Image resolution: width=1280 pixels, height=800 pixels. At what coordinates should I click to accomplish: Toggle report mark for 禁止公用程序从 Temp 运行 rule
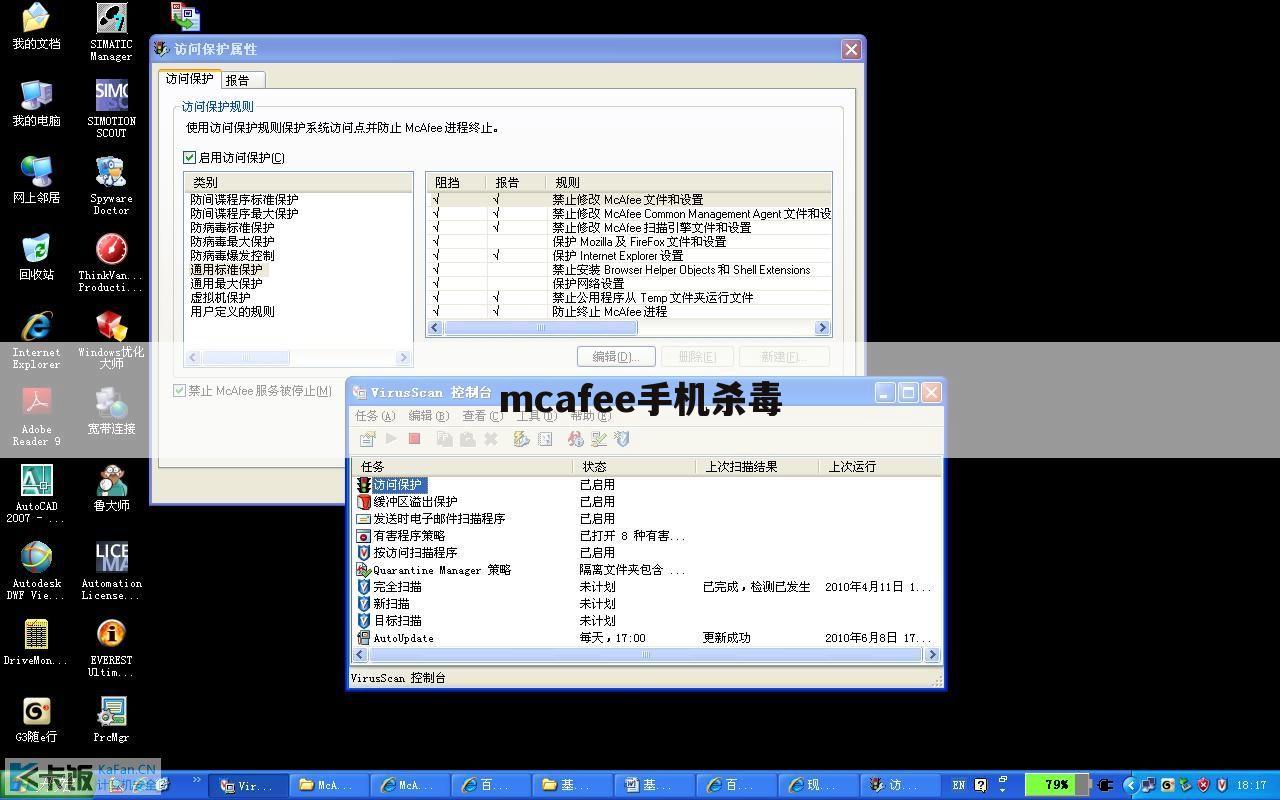coord(497,298)
